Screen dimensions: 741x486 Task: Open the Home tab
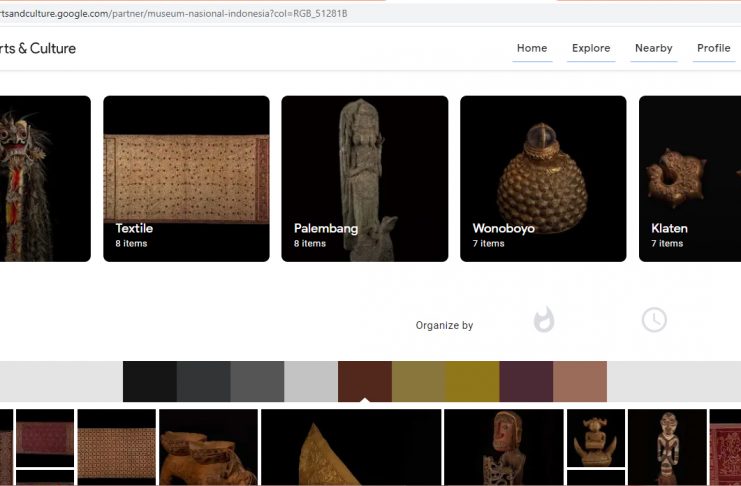(532, 48)
